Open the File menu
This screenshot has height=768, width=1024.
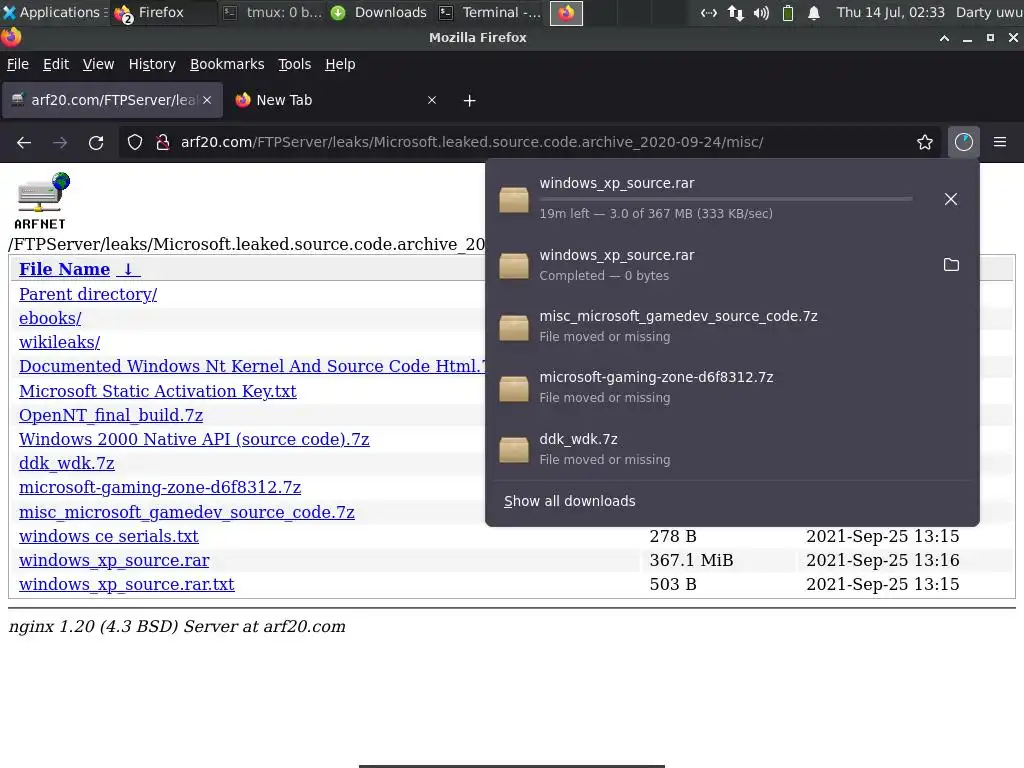(18, 64)
